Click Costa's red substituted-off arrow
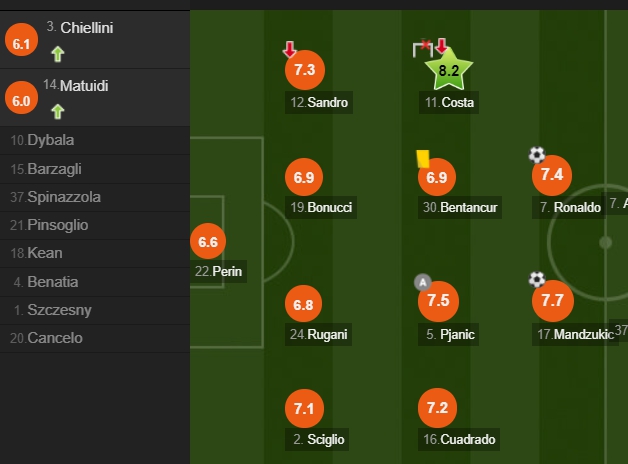 pos(441,46)
